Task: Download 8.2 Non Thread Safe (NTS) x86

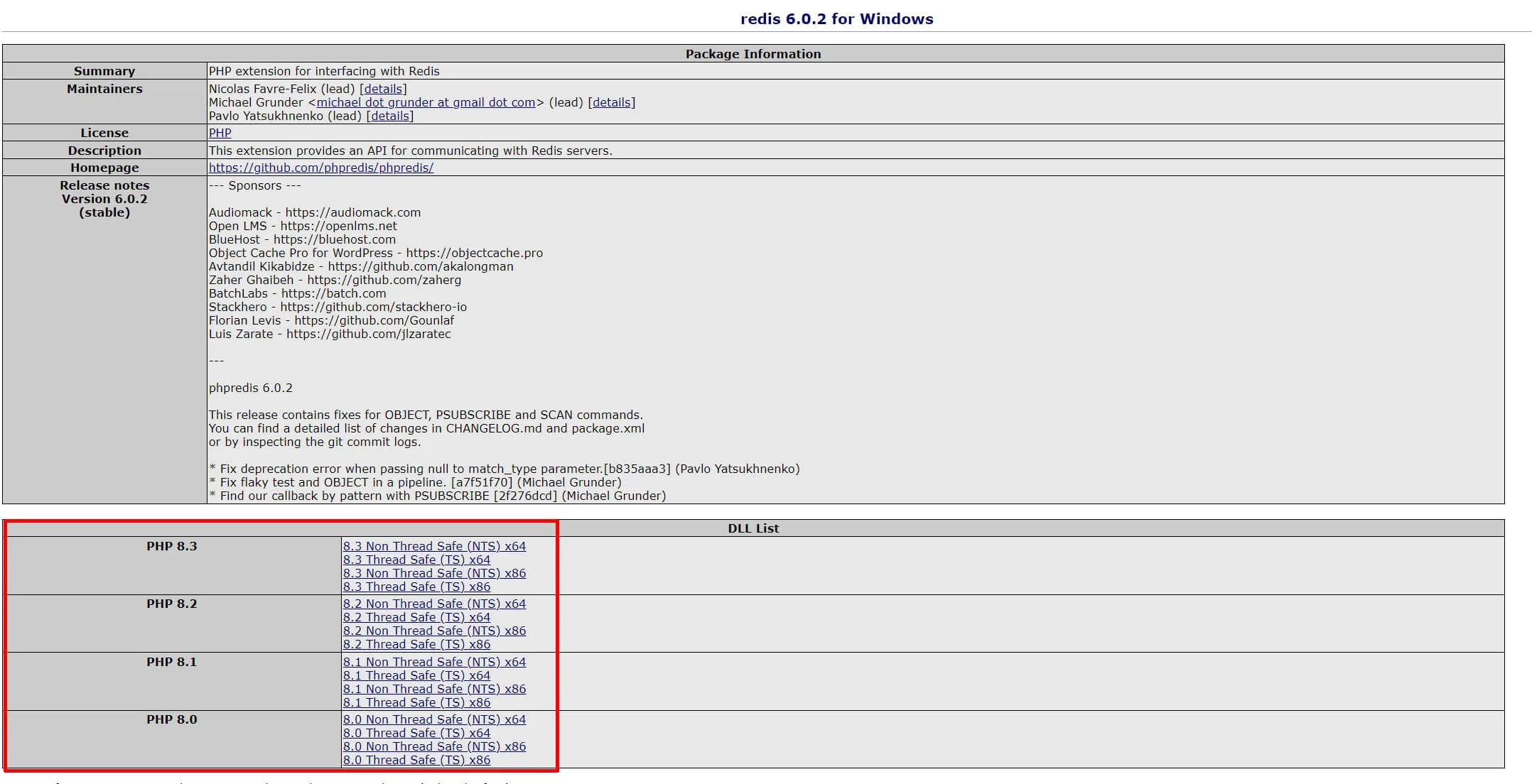Action: tap(434, 631)
